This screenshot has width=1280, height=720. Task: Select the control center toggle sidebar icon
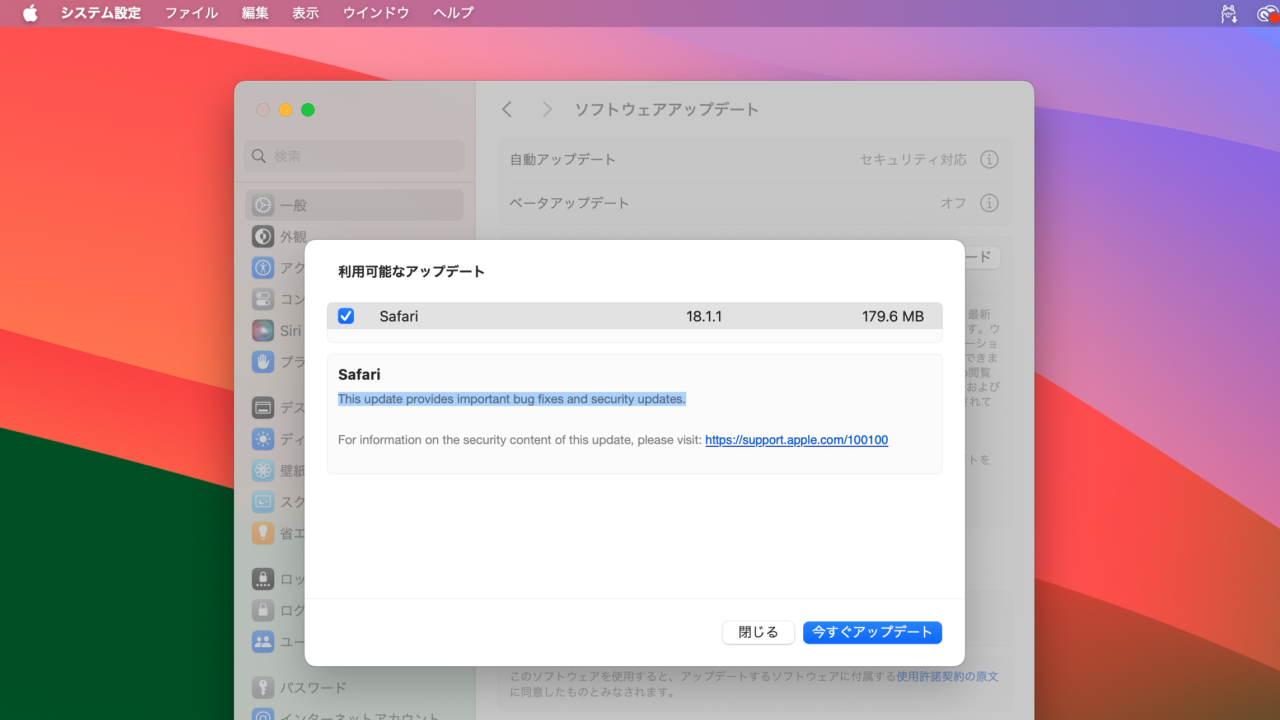tap(263, 299)
